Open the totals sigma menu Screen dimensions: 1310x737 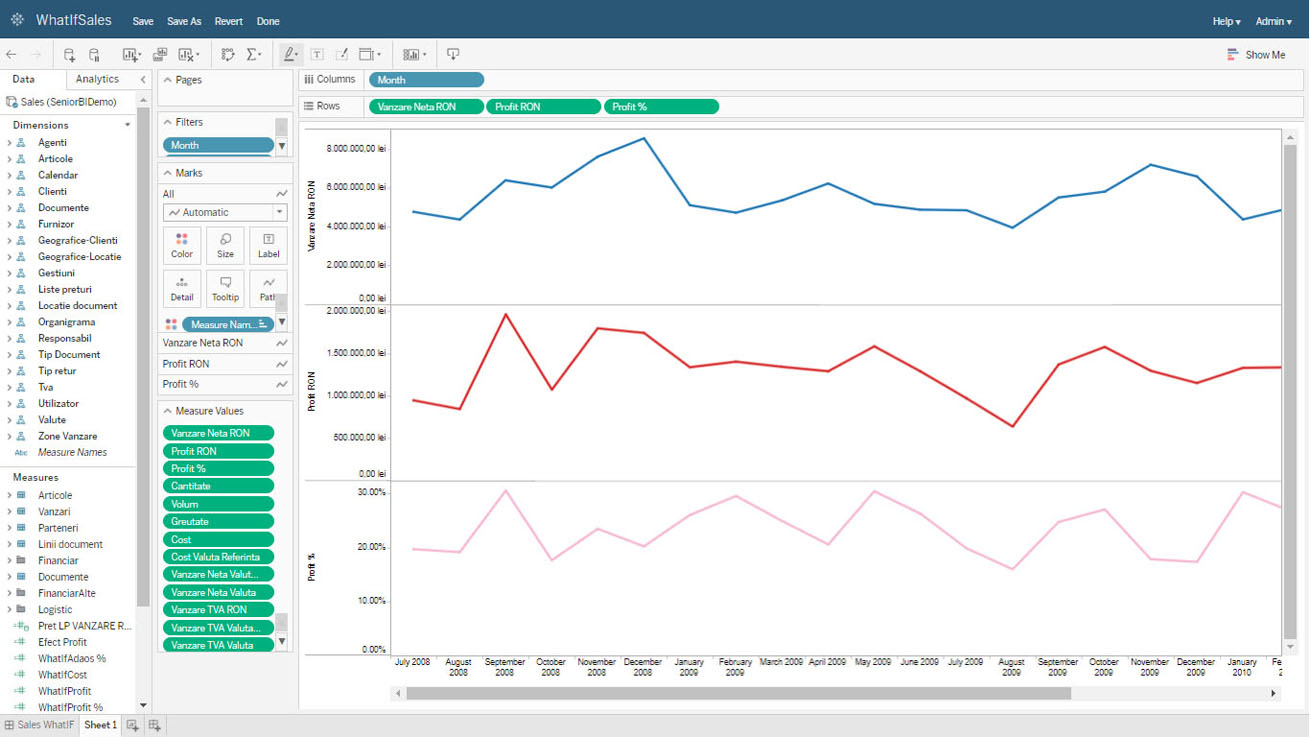[x=255, y=55]
